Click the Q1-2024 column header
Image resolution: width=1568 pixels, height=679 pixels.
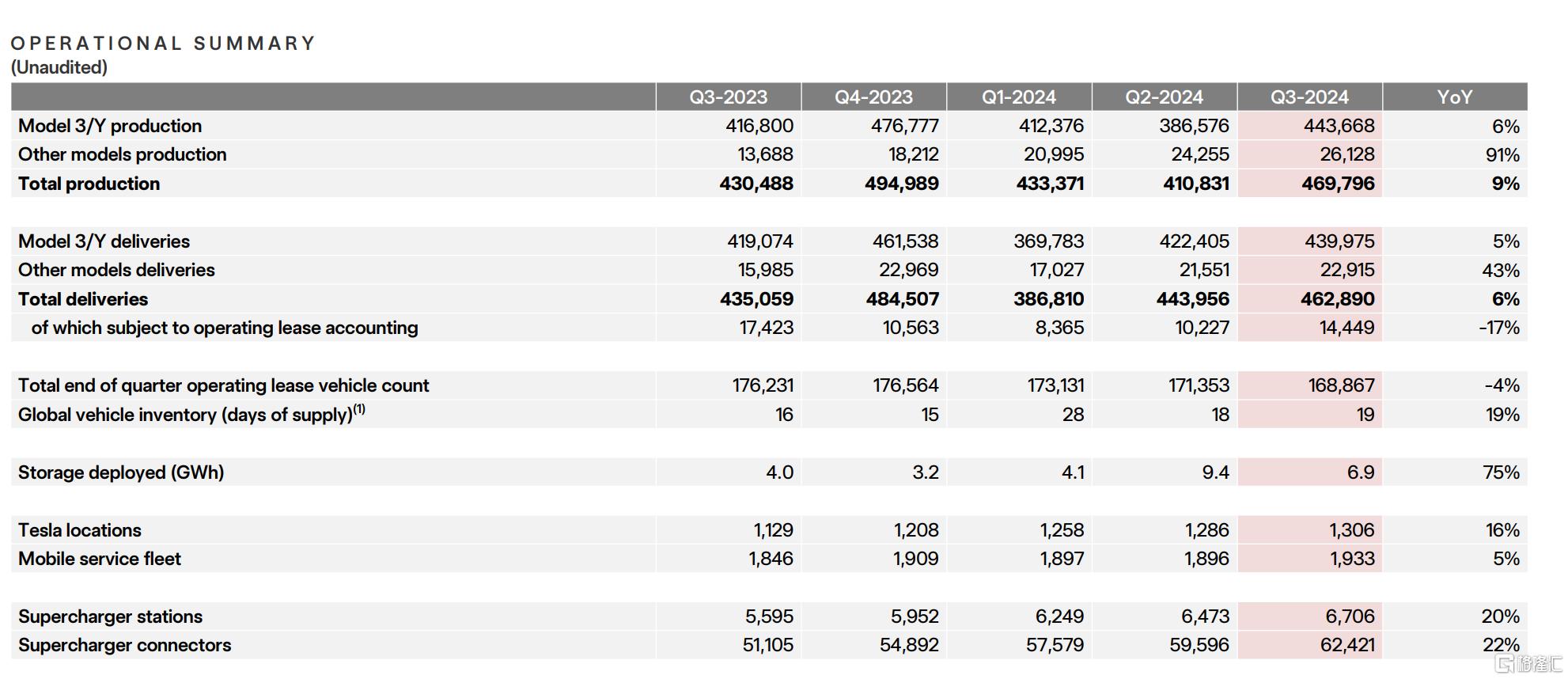click(1019, 97)
